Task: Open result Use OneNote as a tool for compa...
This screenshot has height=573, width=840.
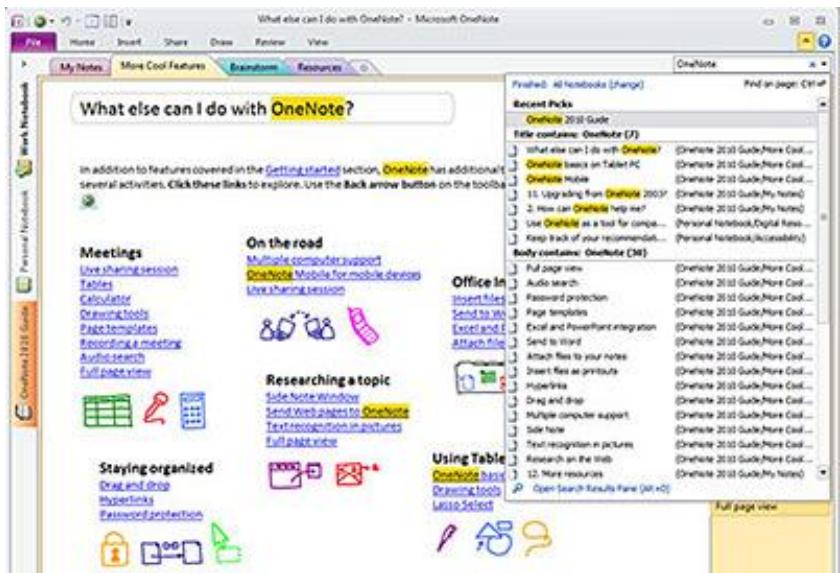Action: 662,223
